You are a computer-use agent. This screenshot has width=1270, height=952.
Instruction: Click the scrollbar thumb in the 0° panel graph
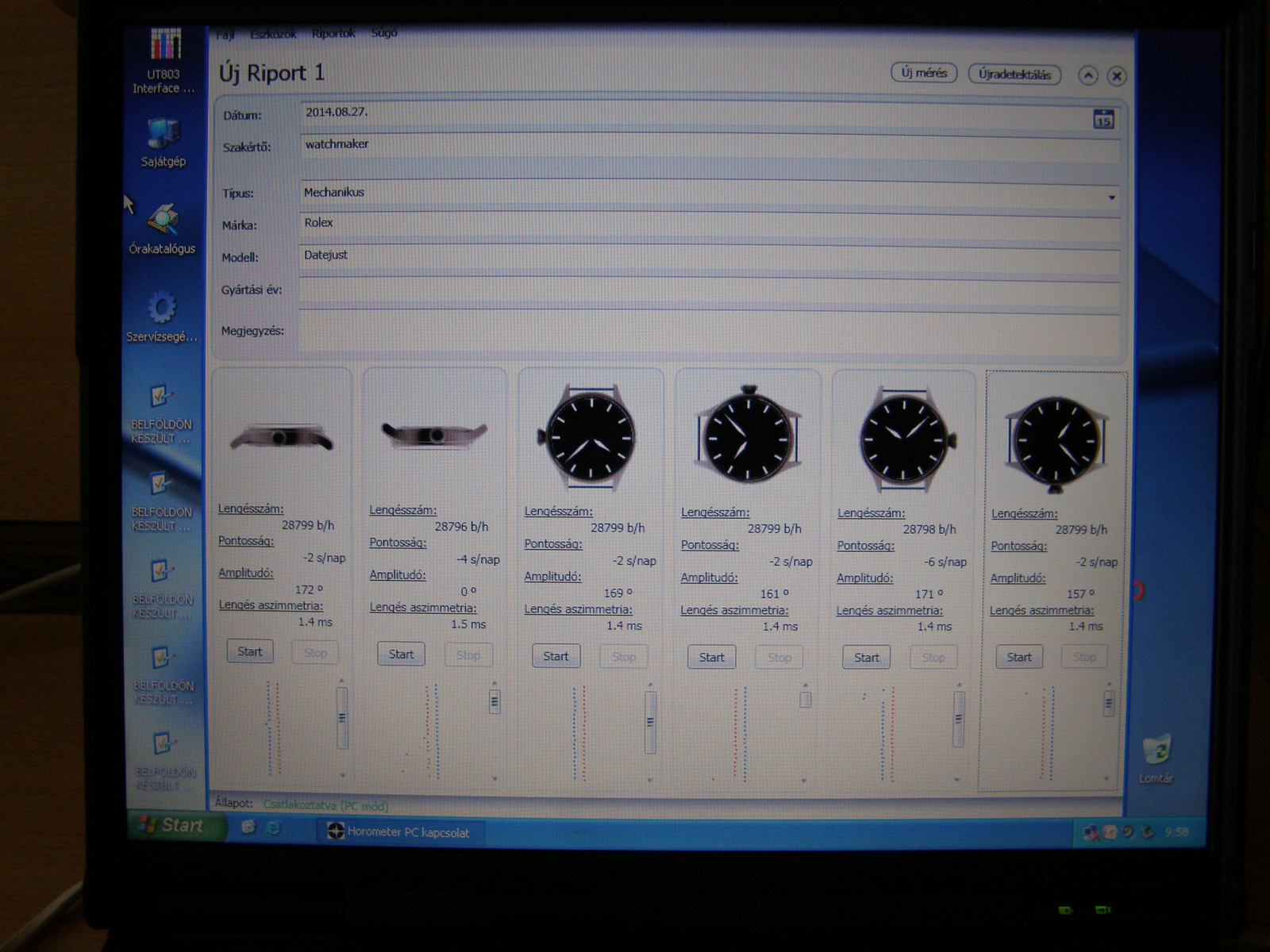pos(495,701)
